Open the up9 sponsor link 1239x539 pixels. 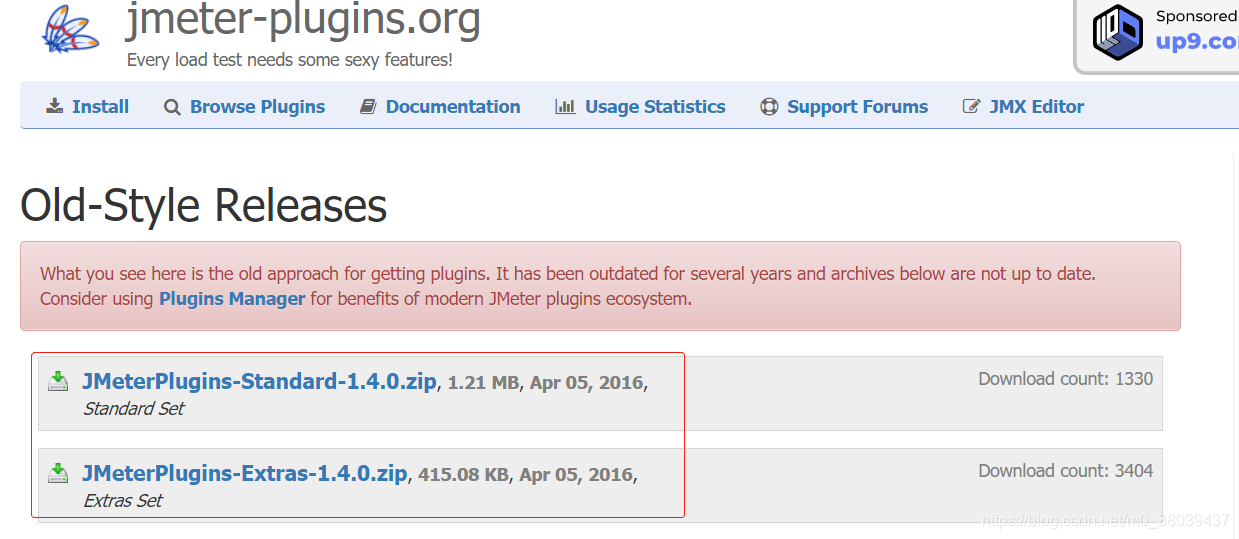click(1197, 41)
